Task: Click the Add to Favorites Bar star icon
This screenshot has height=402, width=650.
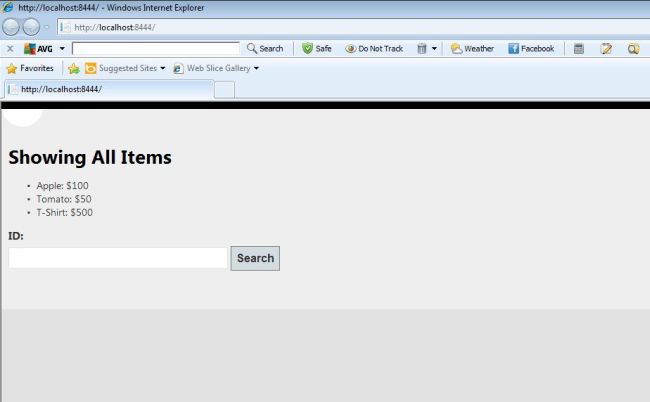Action: pos(74,68)
